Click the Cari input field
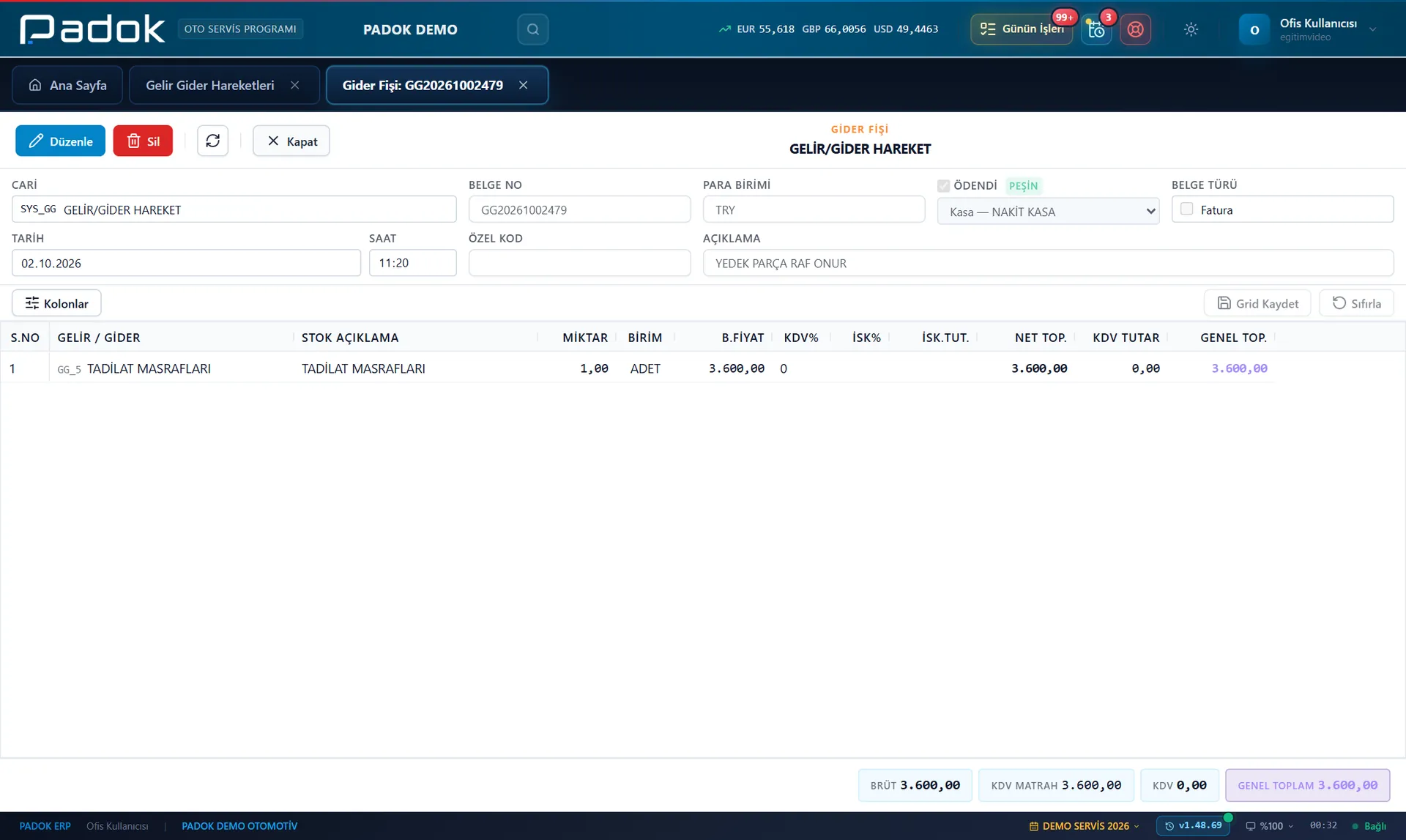 click(x=234, y=209)
